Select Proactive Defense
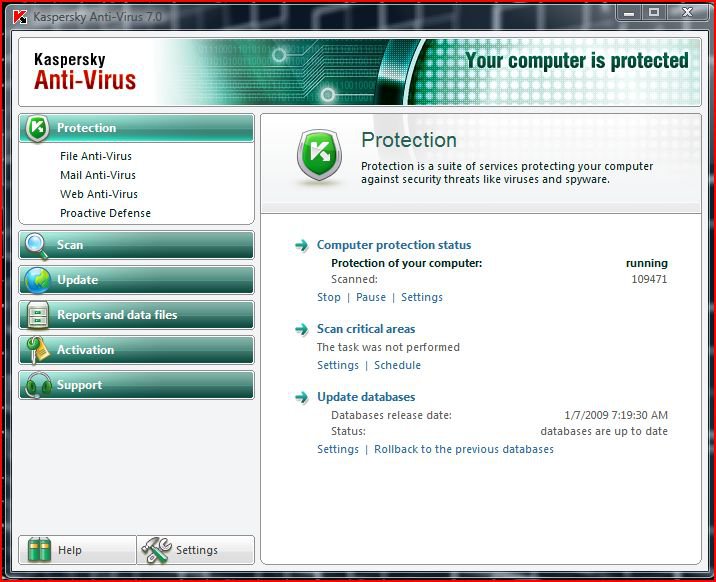The image size is (716, 582). click(105, 213)
